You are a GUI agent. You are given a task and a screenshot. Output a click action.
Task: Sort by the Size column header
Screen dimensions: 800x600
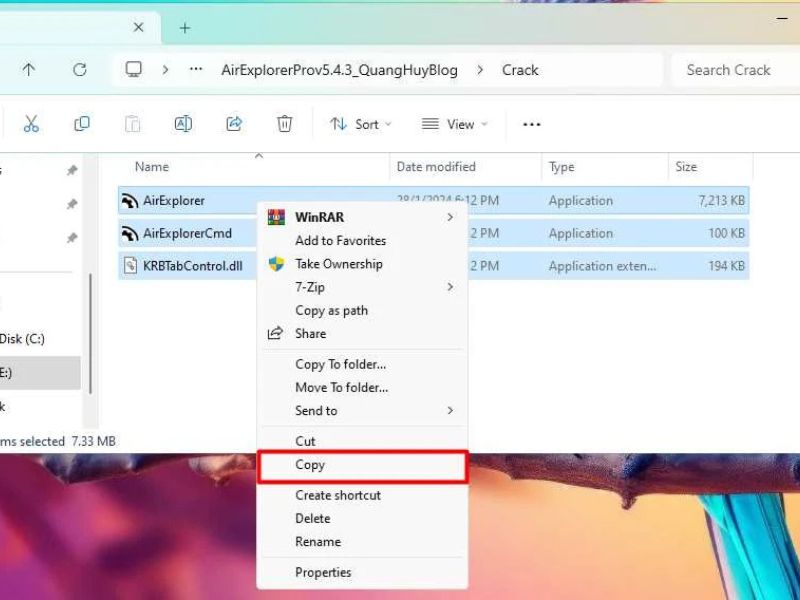(686, 167)
